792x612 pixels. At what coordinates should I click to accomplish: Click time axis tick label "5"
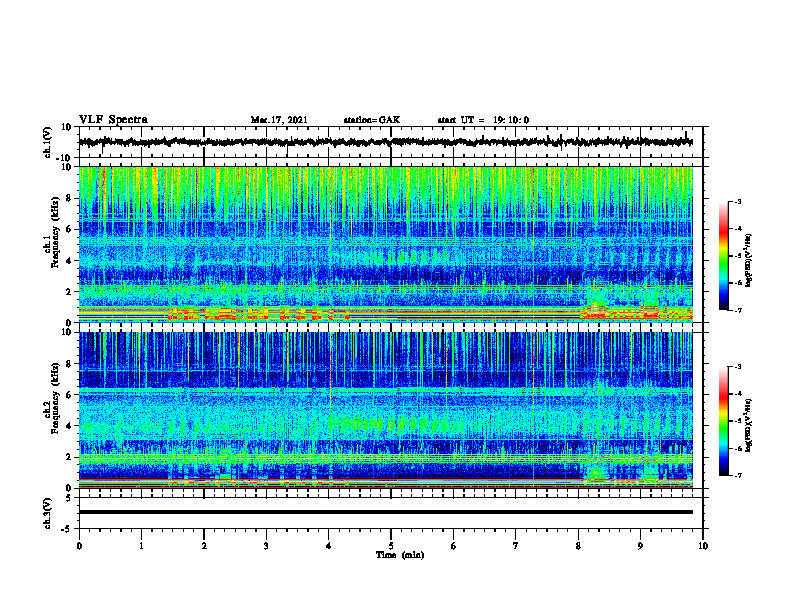(391, 546)
